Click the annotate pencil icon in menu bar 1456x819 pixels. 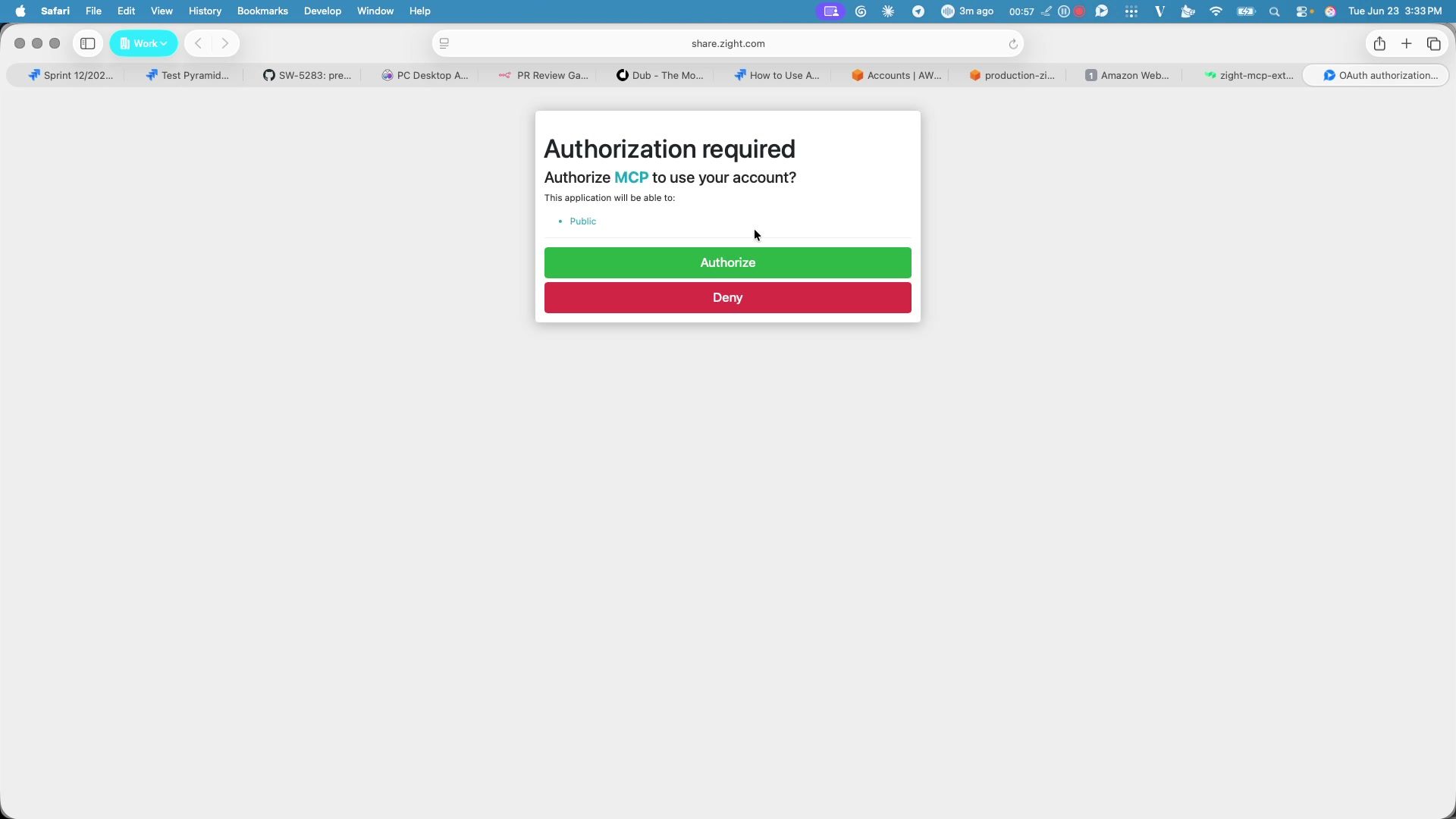tap(1046, 11)
